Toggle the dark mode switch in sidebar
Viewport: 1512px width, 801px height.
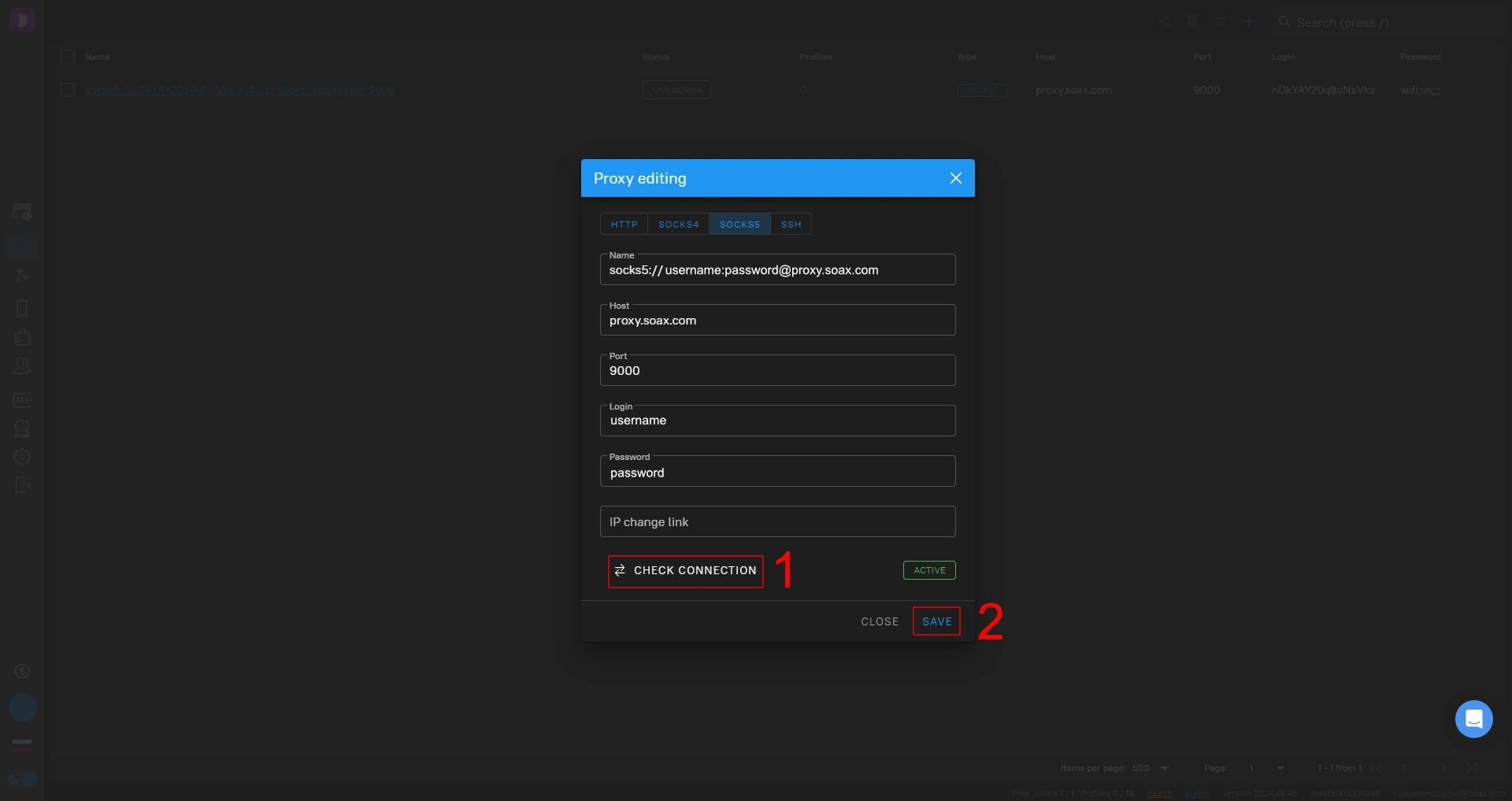pyautogui.click(x=23, y=779)
